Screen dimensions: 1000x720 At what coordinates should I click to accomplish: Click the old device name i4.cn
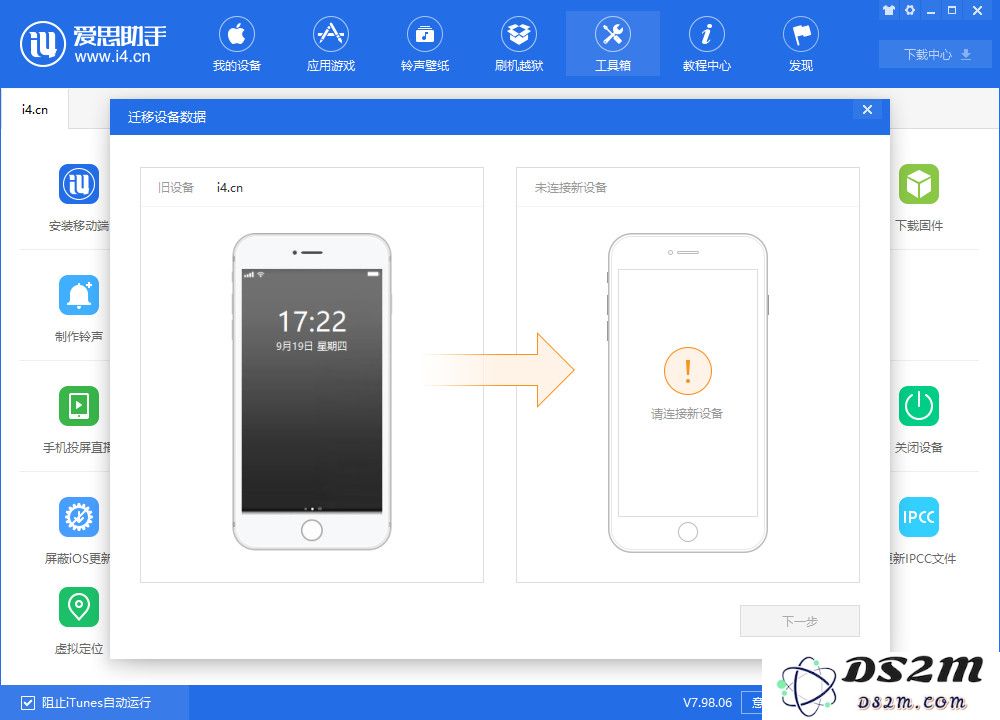pos(230,187)
